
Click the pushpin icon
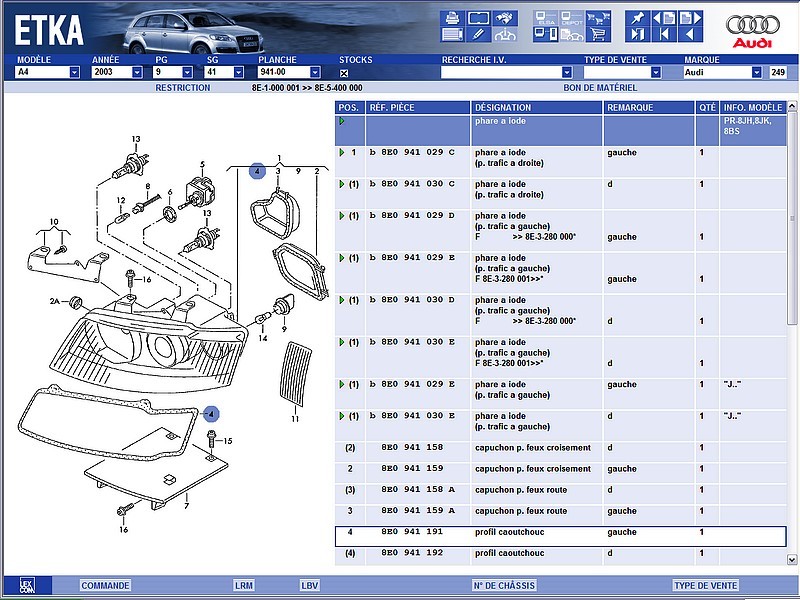pyautogui.click(x=636, y=18)
